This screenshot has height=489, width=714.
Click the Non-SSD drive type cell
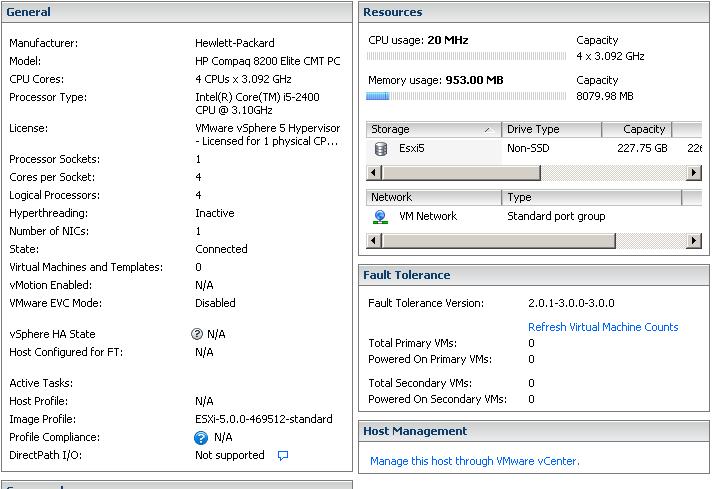tap(528, 148)
